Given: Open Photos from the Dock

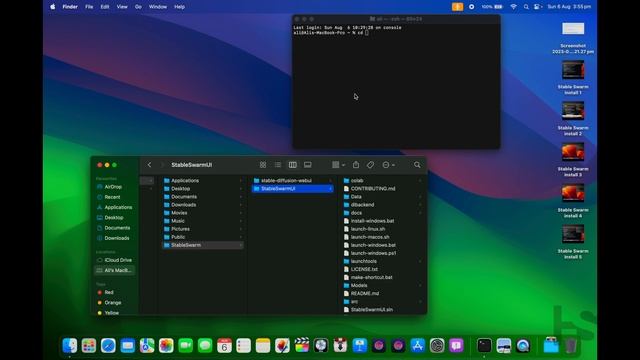Looking at the screenshot, I should (x=166, y=346).
